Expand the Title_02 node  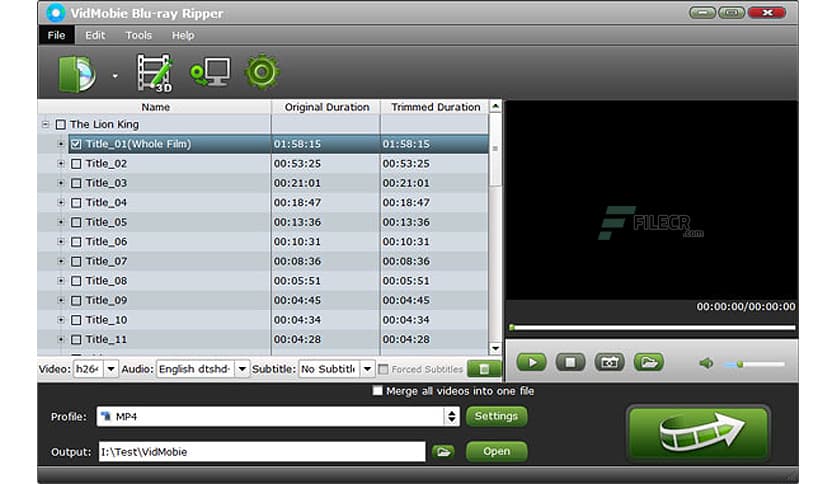61,164
